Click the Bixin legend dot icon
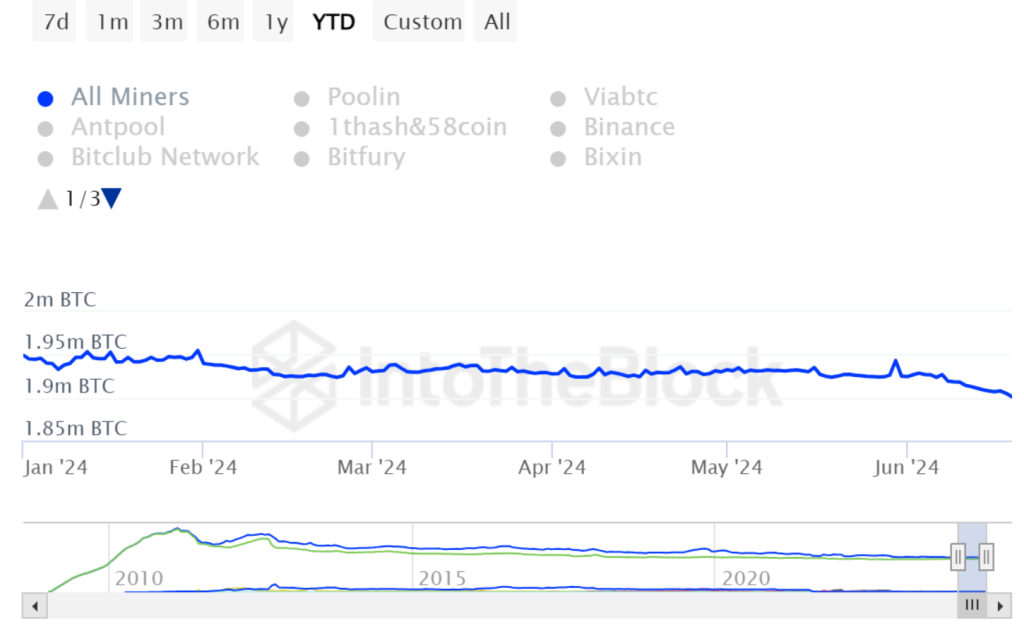Screen dimensions: 1024x629 [x=559, y=158]
